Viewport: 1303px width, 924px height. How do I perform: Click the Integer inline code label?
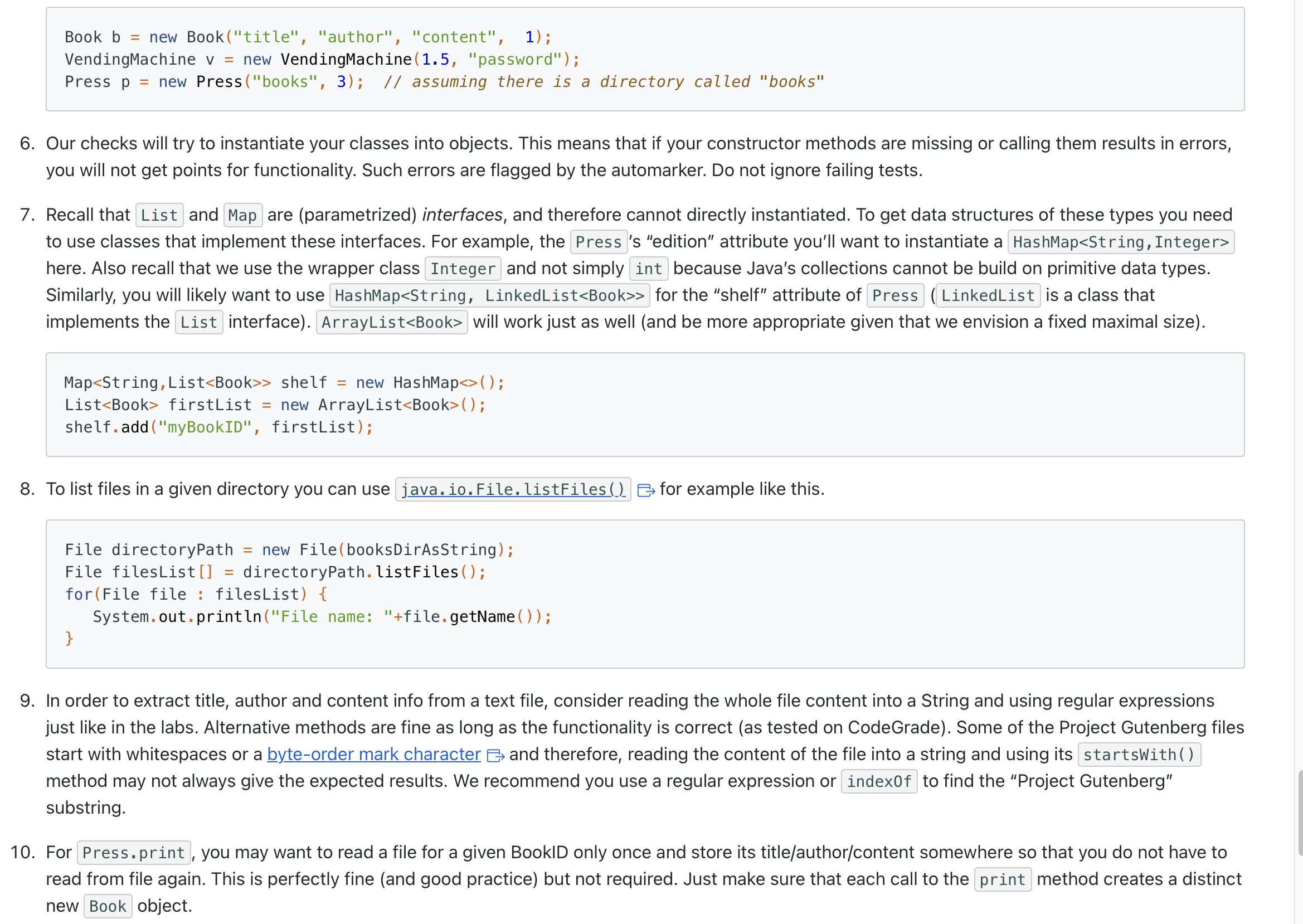coord(463,269)
